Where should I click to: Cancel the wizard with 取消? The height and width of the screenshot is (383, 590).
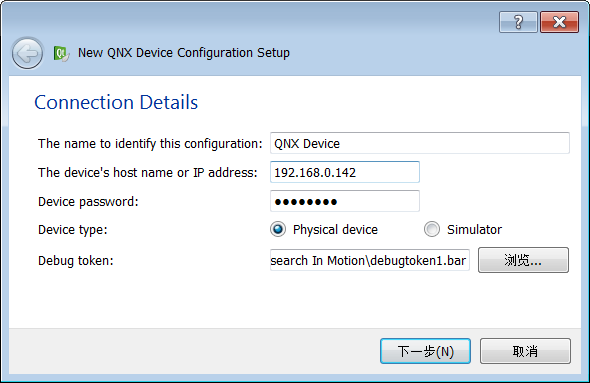pos(525,351)
